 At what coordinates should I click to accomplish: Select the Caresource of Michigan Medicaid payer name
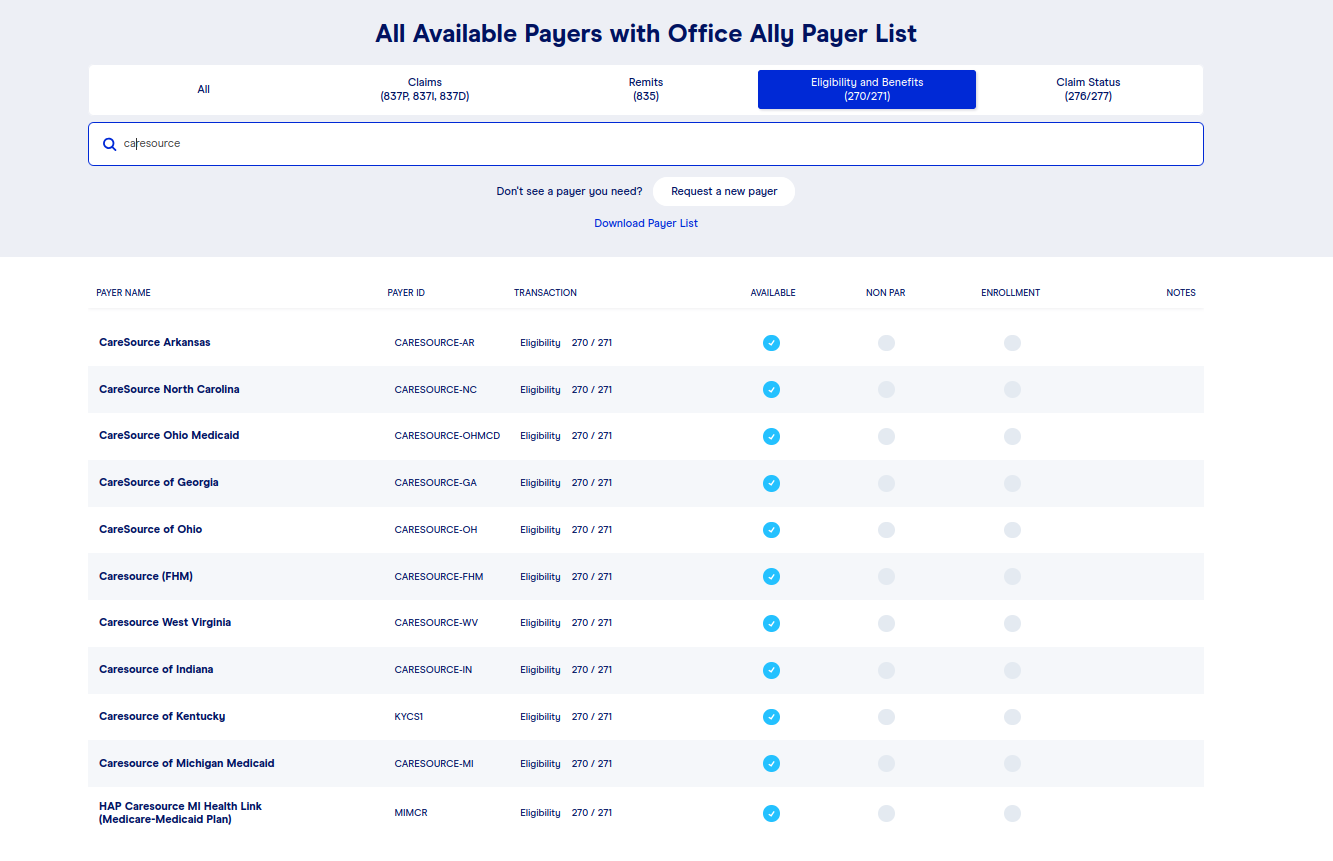[x=187, y=764]
